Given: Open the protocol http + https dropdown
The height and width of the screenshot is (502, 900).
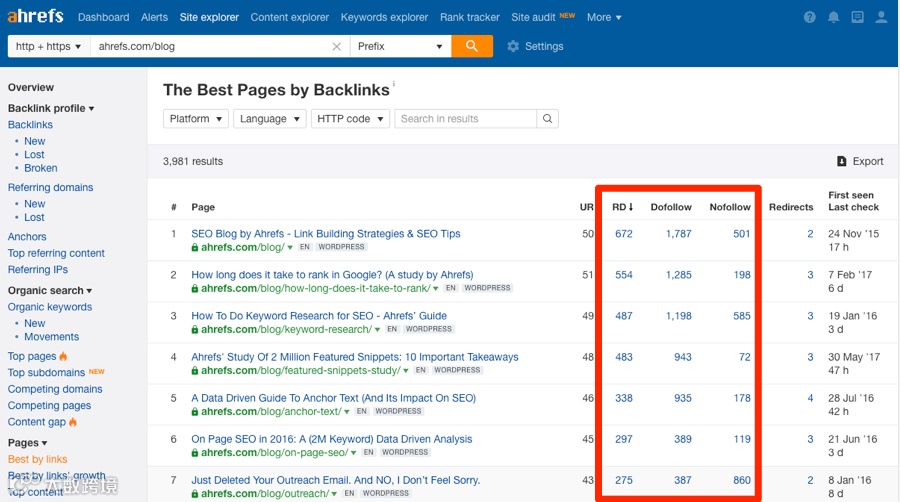Looking at the screenshot, I should [x=49, y=46].
